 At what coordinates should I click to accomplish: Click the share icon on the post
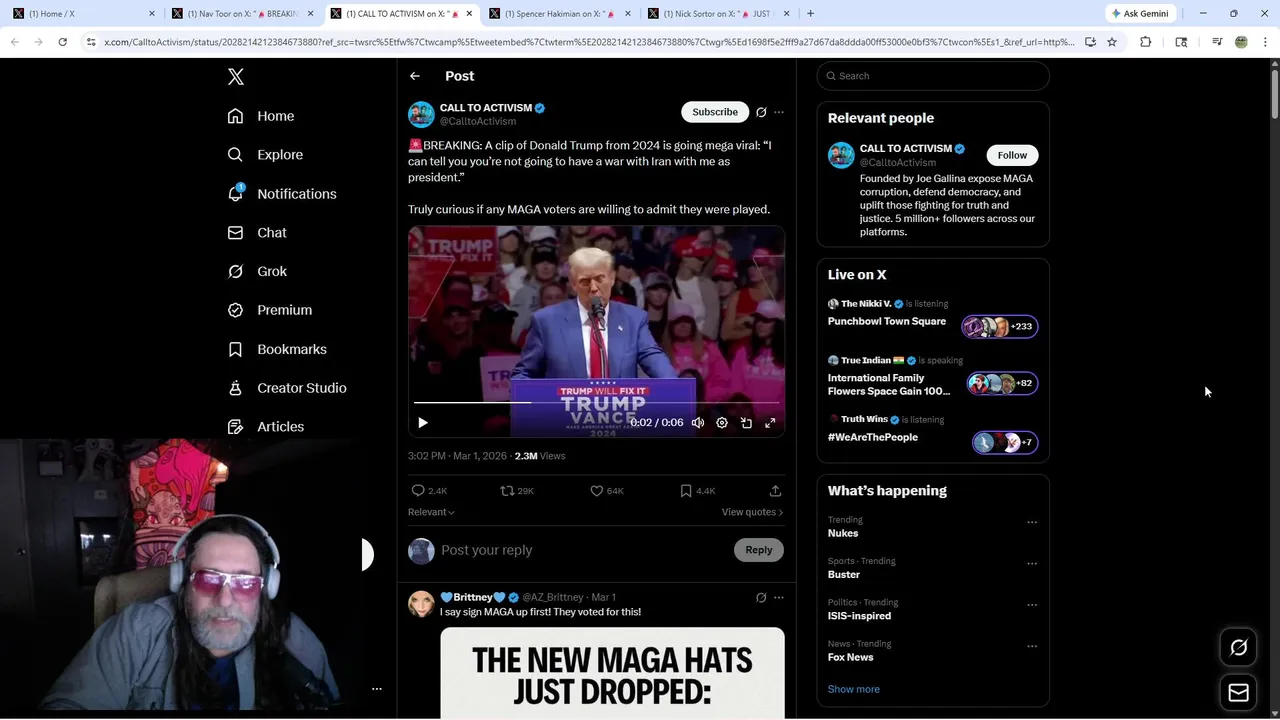tap(775, 491)
